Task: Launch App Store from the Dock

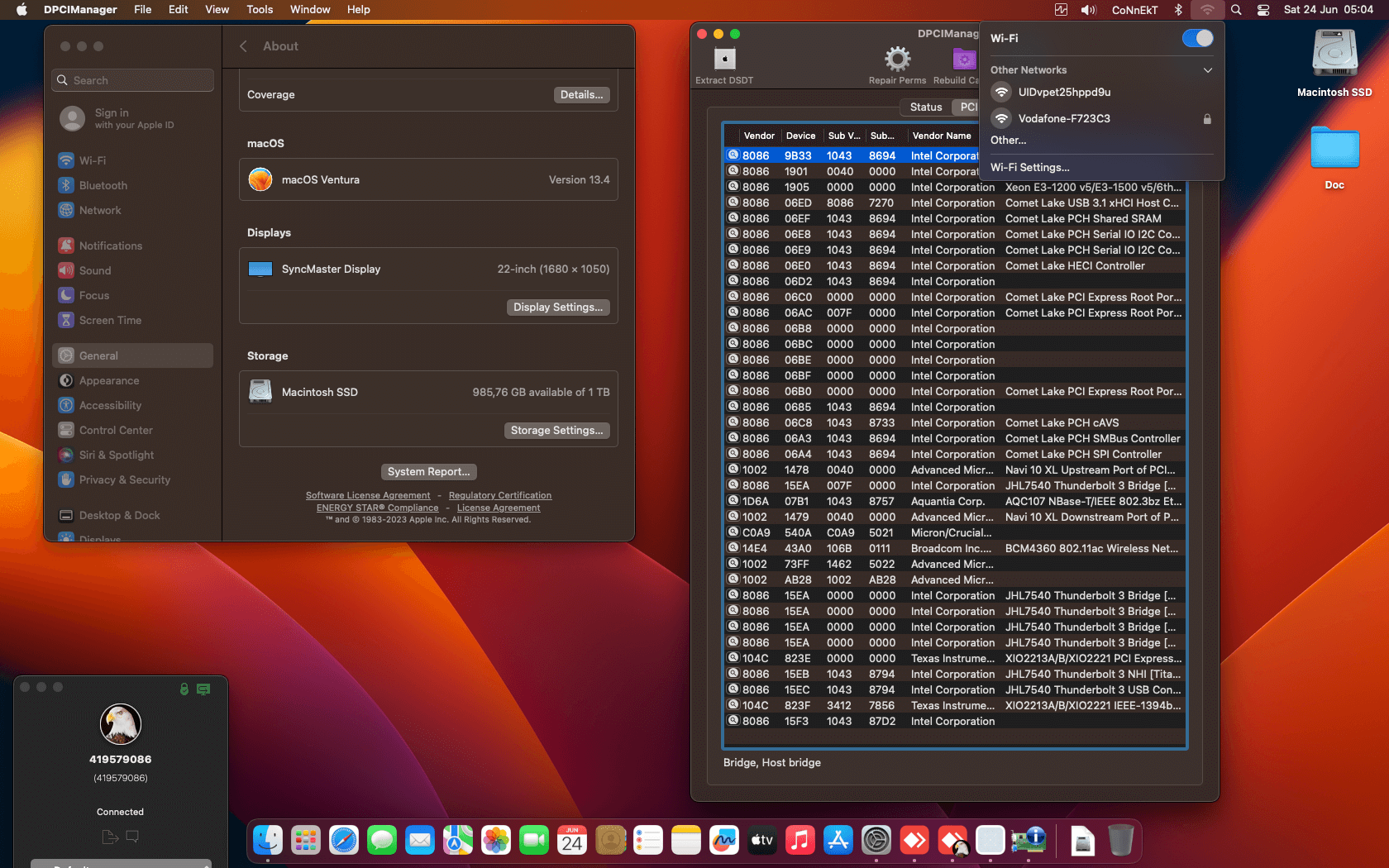Action: tap(838, 841)
